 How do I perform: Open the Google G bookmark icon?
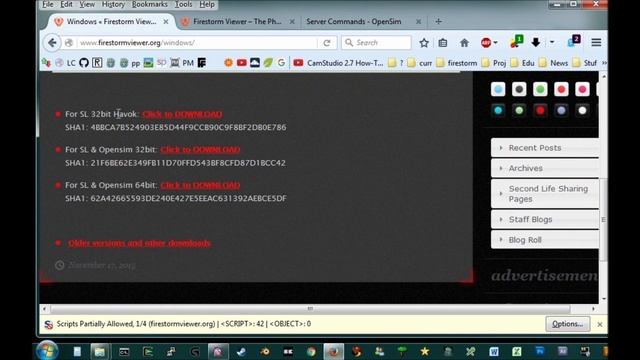click(281, 63)
